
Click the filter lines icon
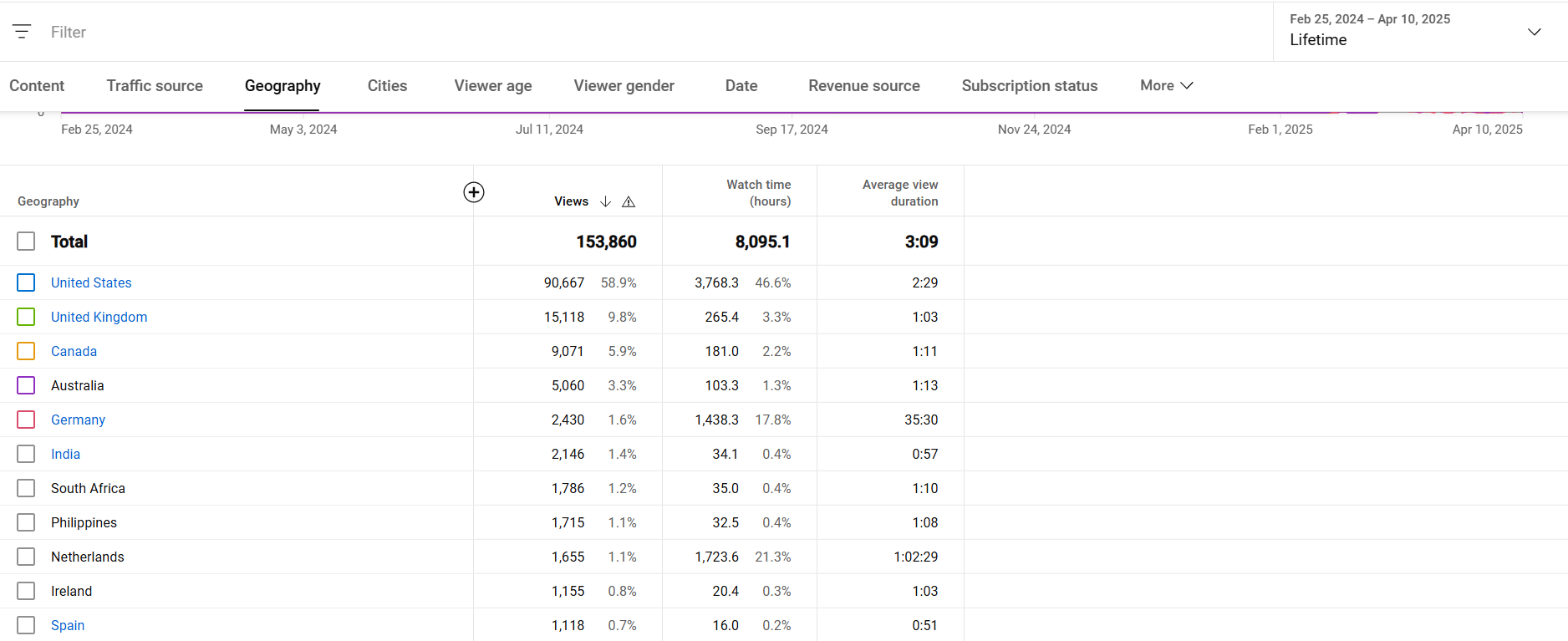[22, 32]
